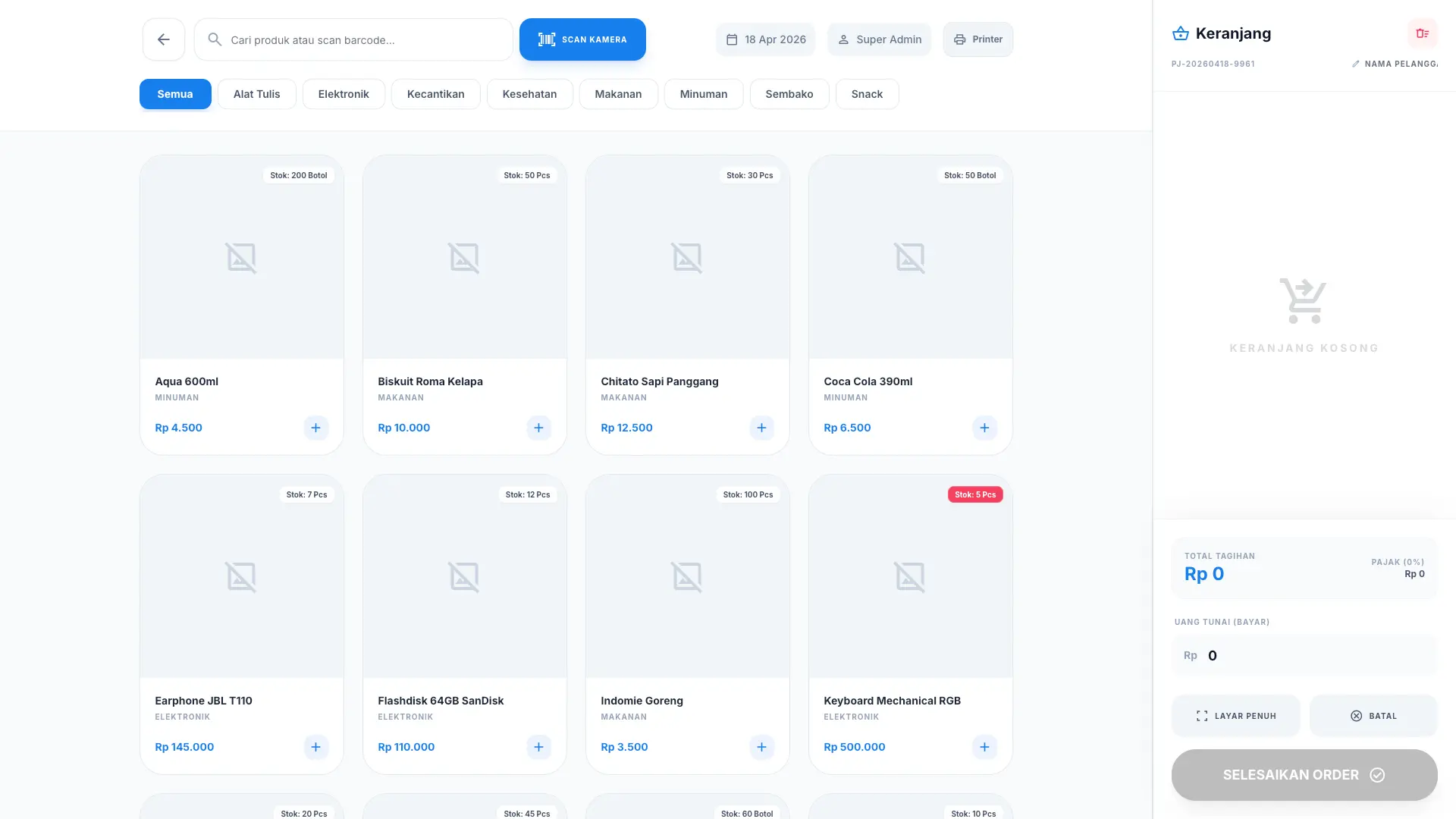Viewport: 1456px width, 819px height.
Task: Open the Coca Cola 390ml image
Action: [x=911, y=257]
